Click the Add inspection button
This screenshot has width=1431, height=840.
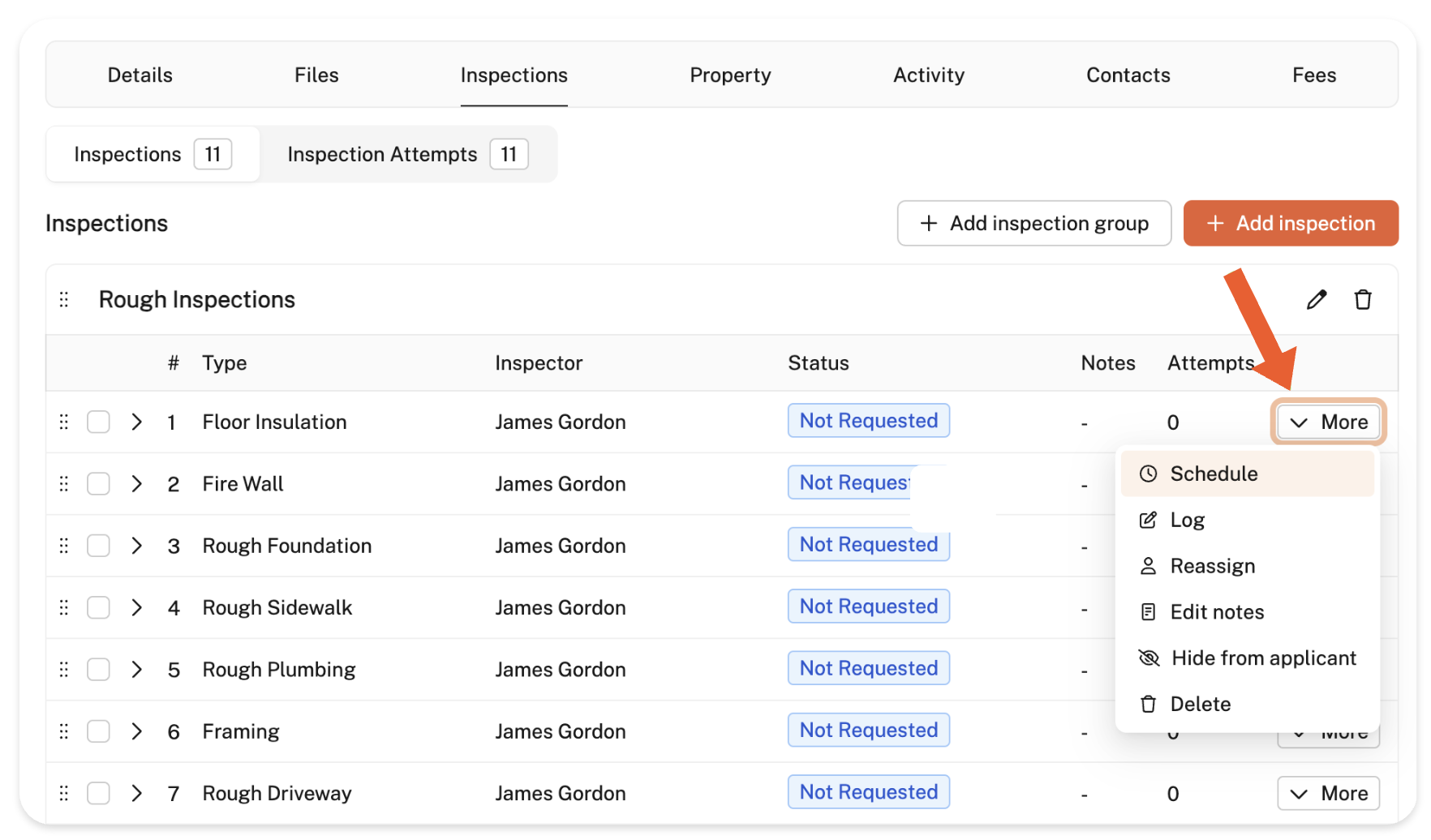(x=1290, y=224)
